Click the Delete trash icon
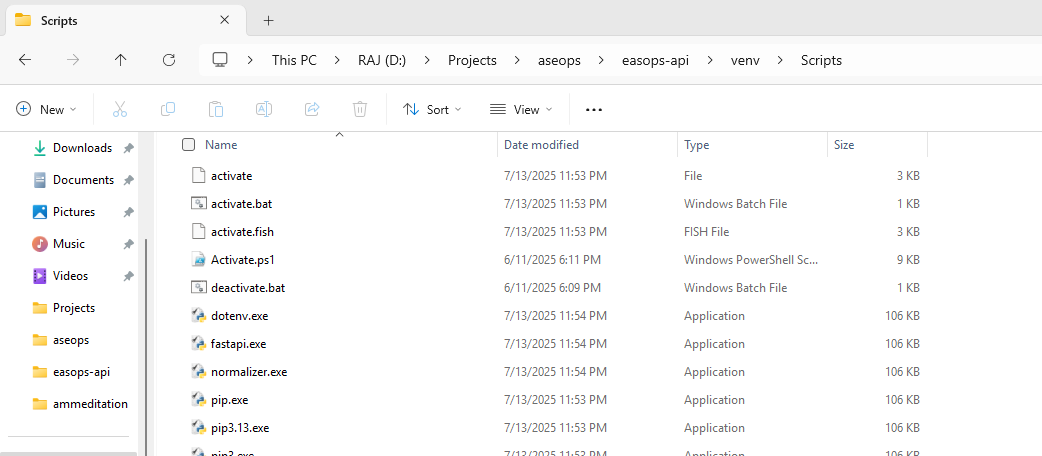Image resolution: width=1042 pixels, height=456 pixels. (x=360, y=109)
